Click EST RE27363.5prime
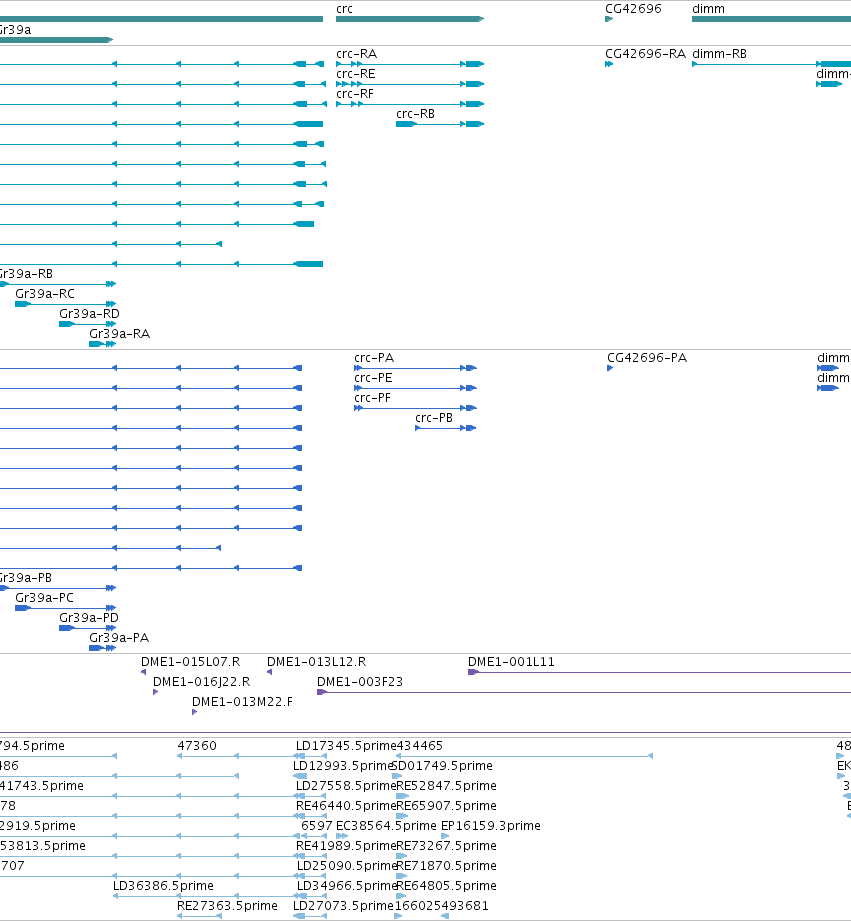The width and height of the screenshot is (851, 921). pyautogui.click(x=227, y=906)
